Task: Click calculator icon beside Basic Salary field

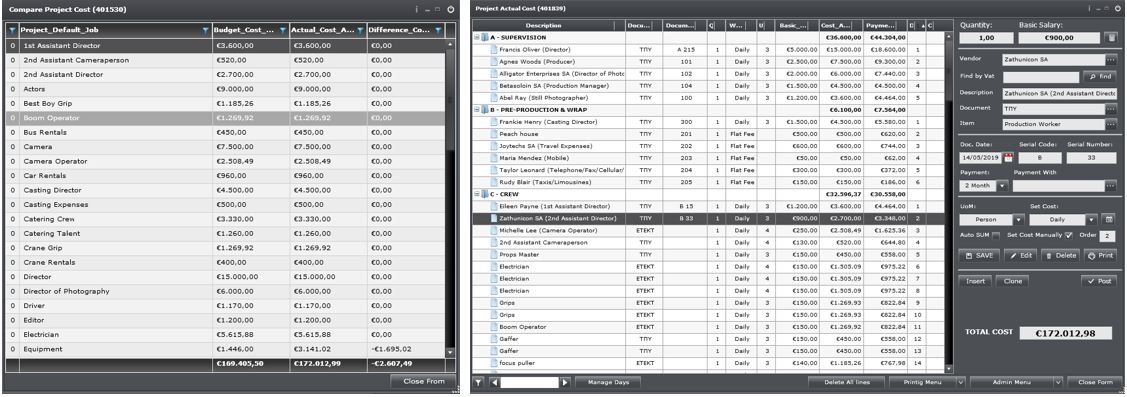Action: coord(1111,38)
